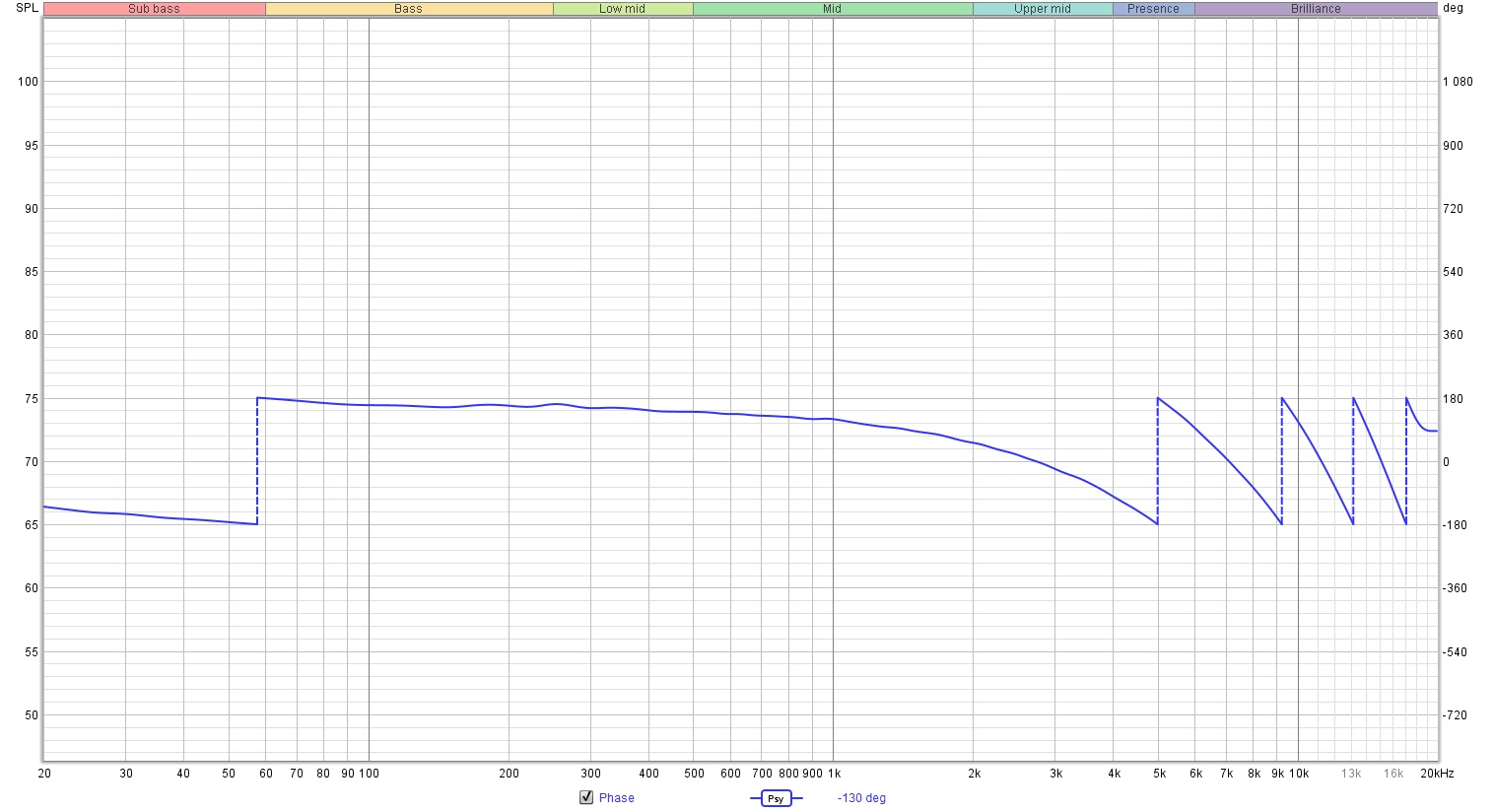Click the 540 degree axis value
This screenshot has height=812, width=1494.
1454,272
